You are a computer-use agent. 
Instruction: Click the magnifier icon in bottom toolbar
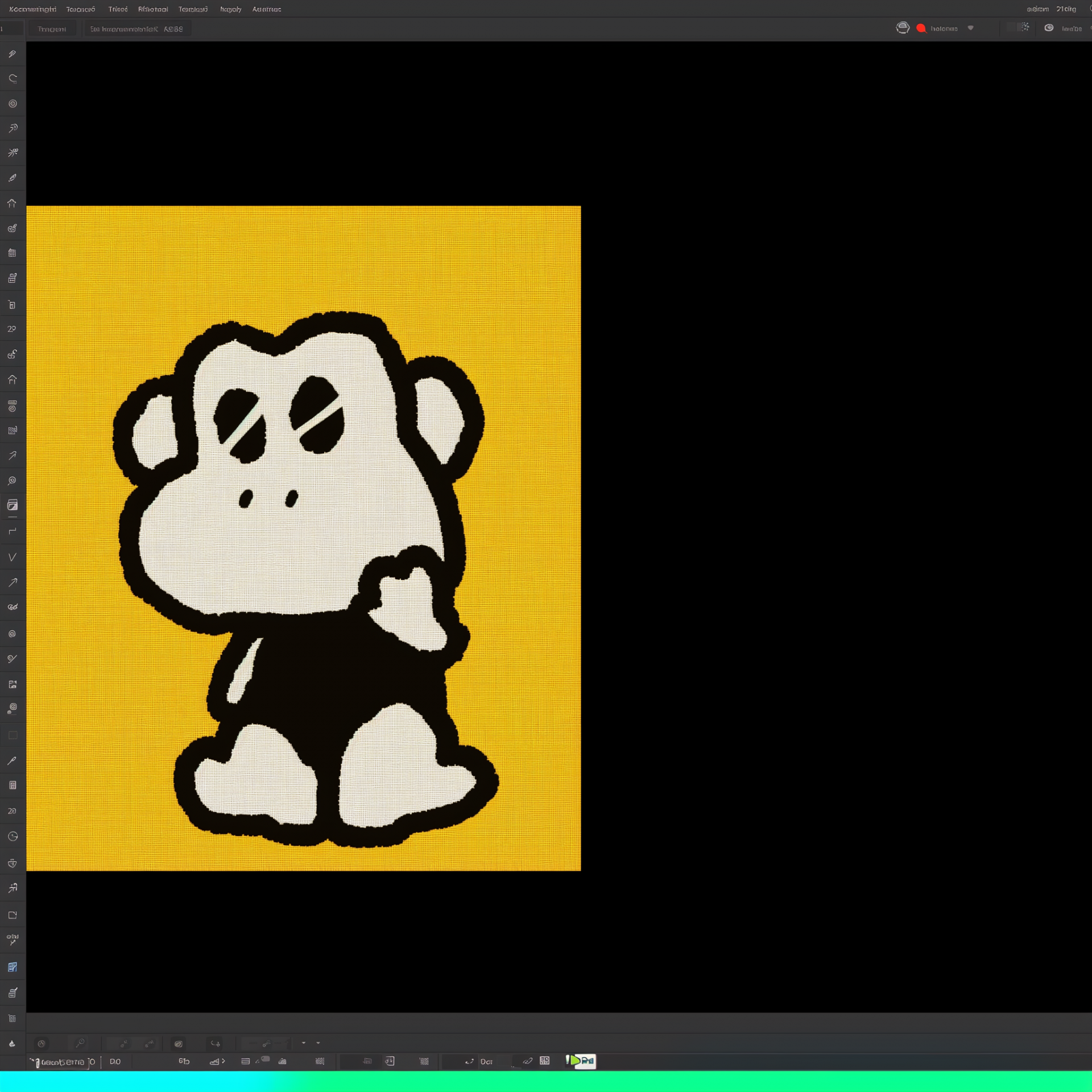(80, 1043)
